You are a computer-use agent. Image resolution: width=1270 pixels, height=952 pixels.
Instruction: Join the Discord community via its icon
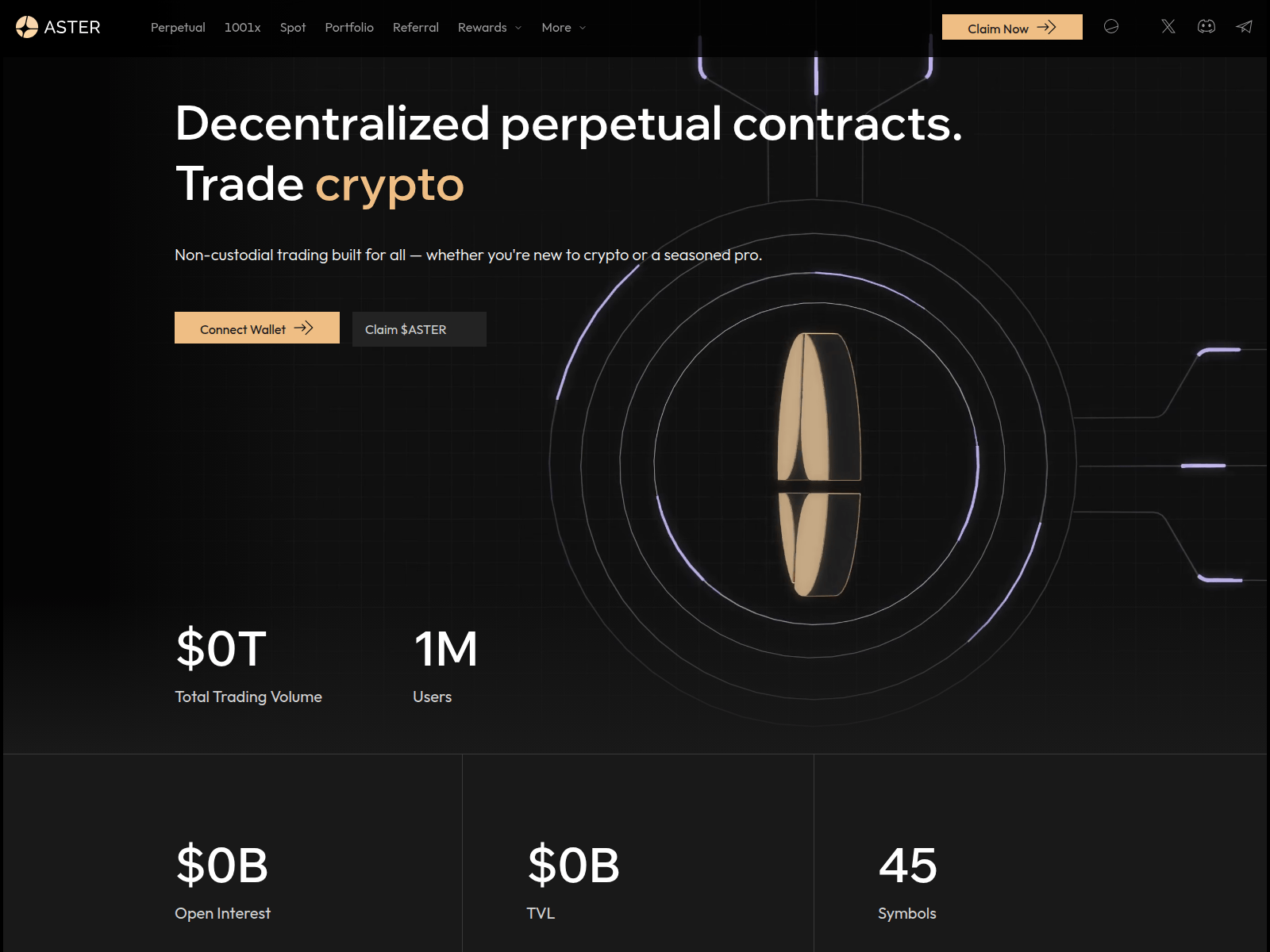pyautogui.click(x=1206, y=26)
